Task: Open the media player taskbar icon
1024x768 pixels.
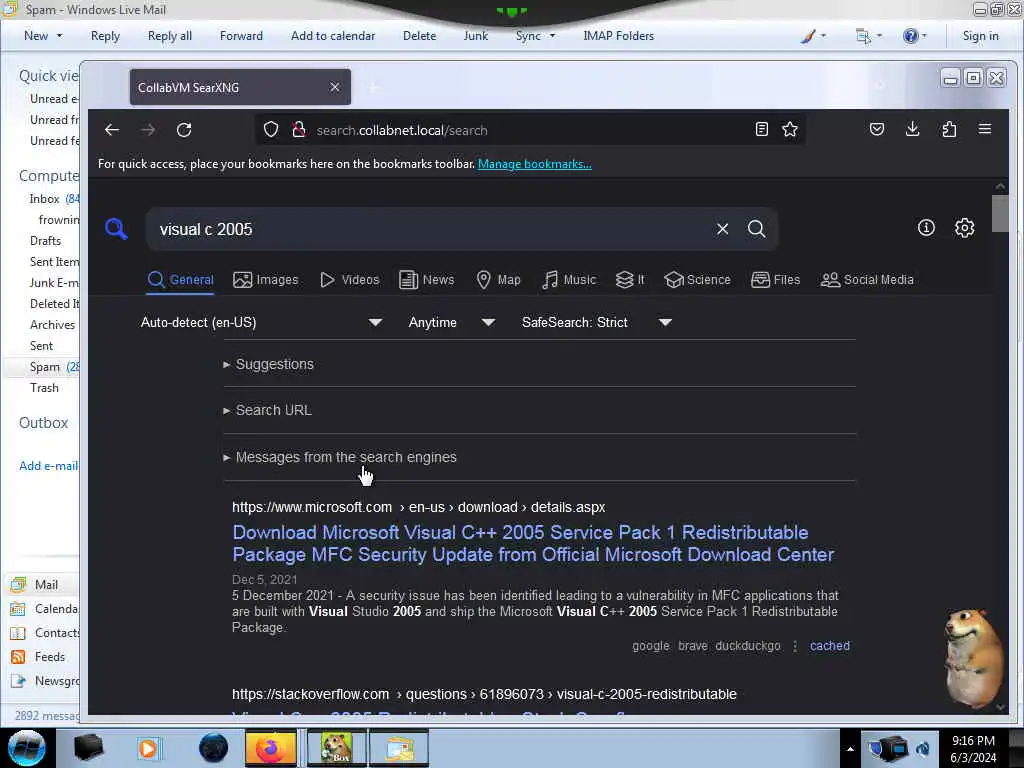Action: pyautogui.click(x=149, y=748)
